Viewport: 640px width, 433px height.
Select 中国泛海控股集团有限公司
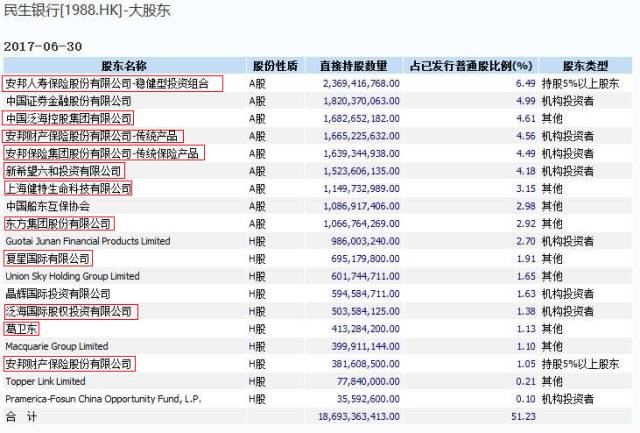pos(69,119)
